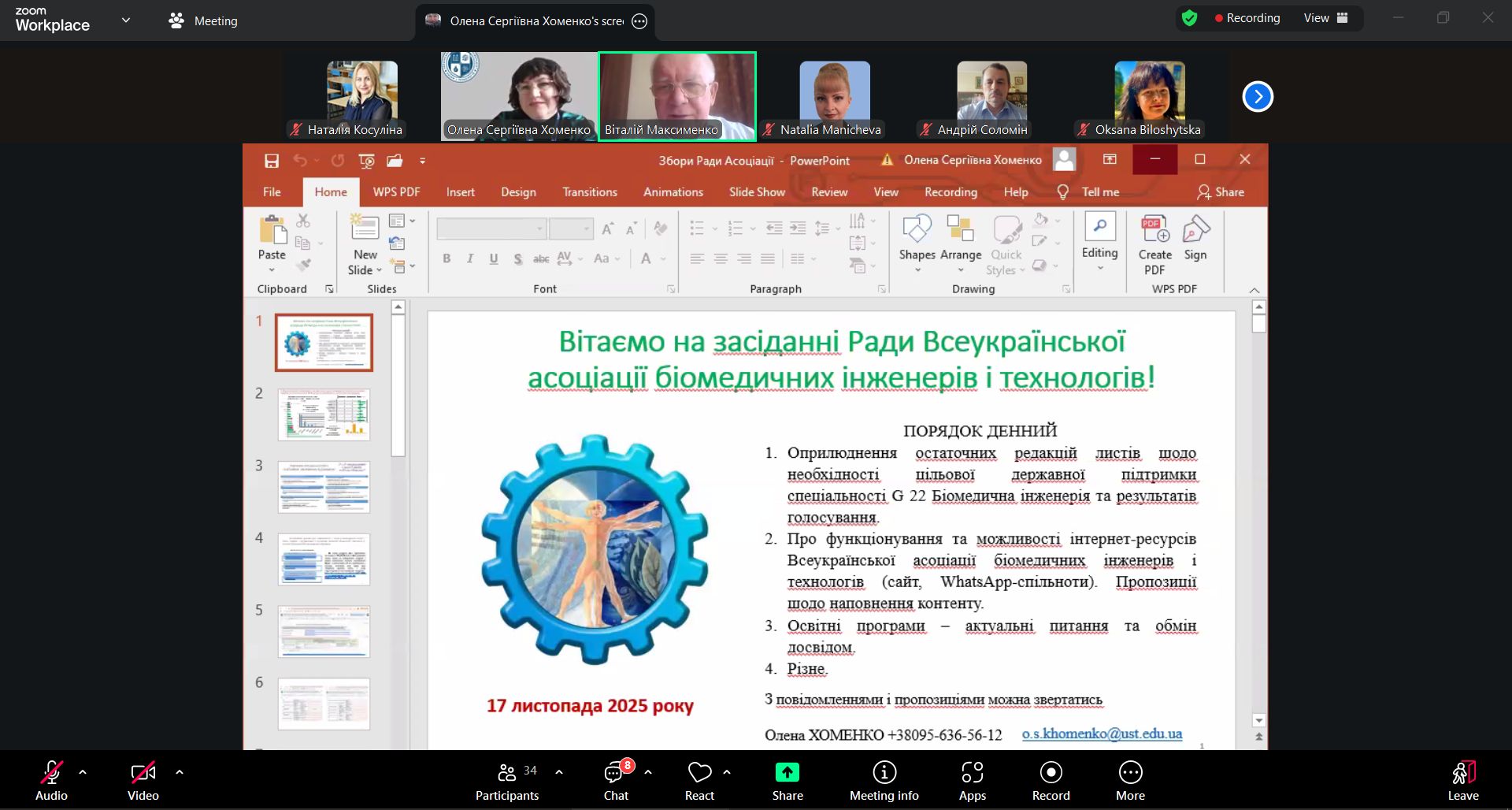Click the More options icon

pos(1130,772)
